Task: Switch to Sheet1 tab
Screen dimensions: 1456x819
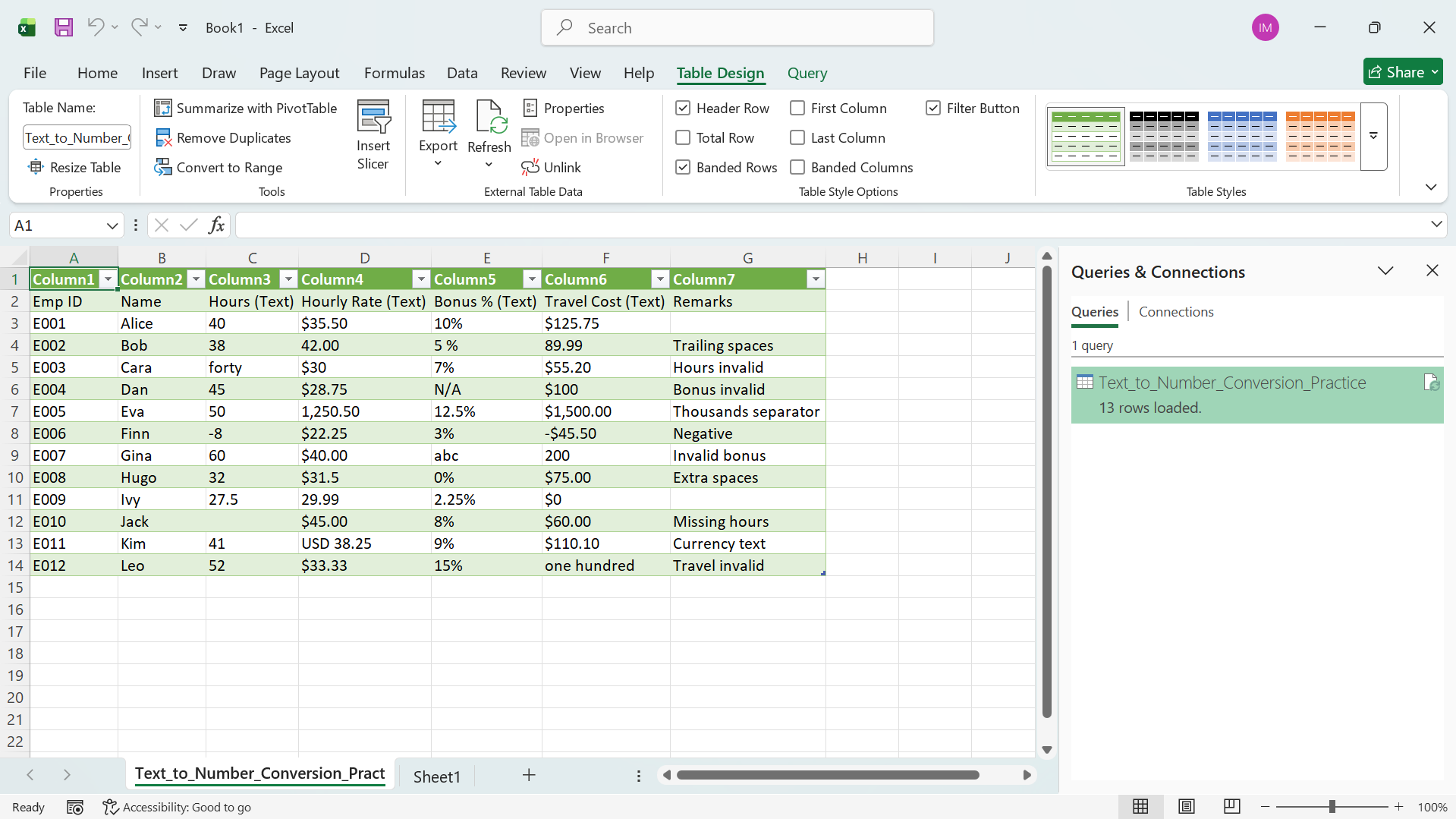Action: (x=437, y=776)
